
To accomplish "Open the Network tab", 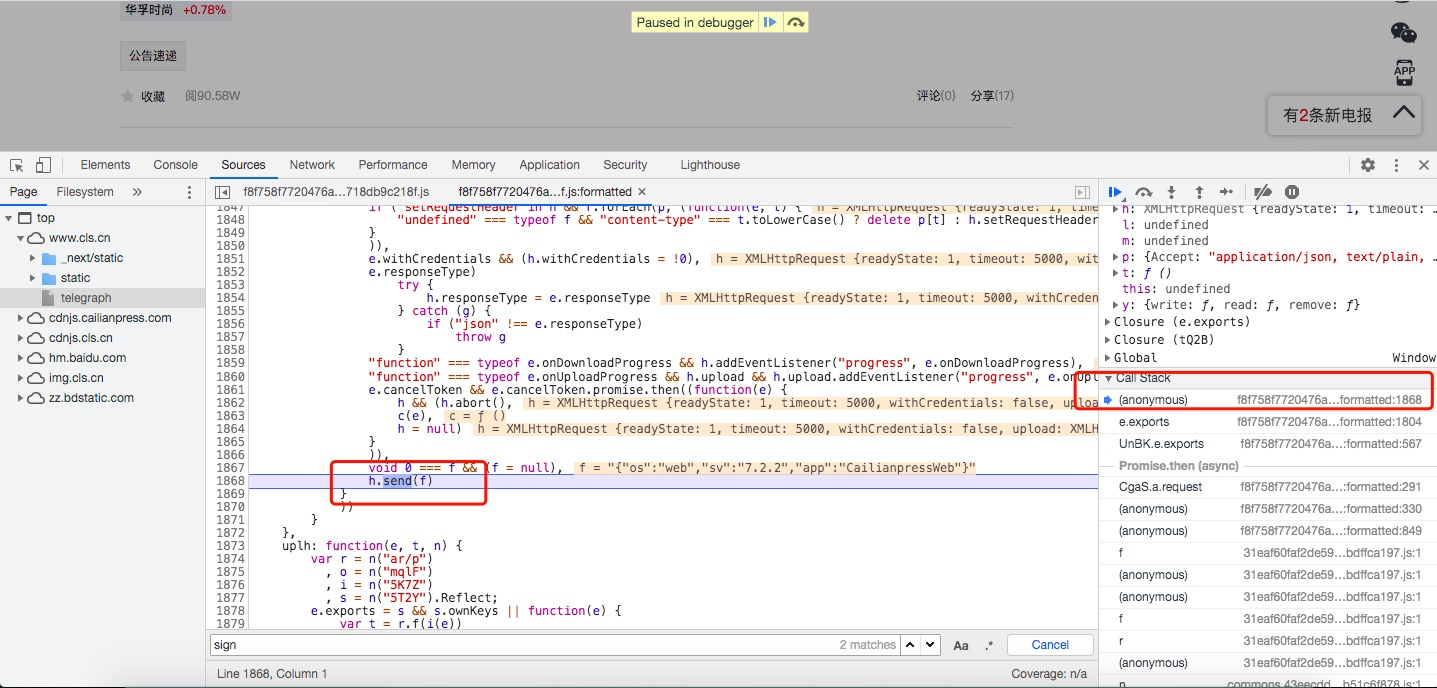I will (x=313, y=165).
